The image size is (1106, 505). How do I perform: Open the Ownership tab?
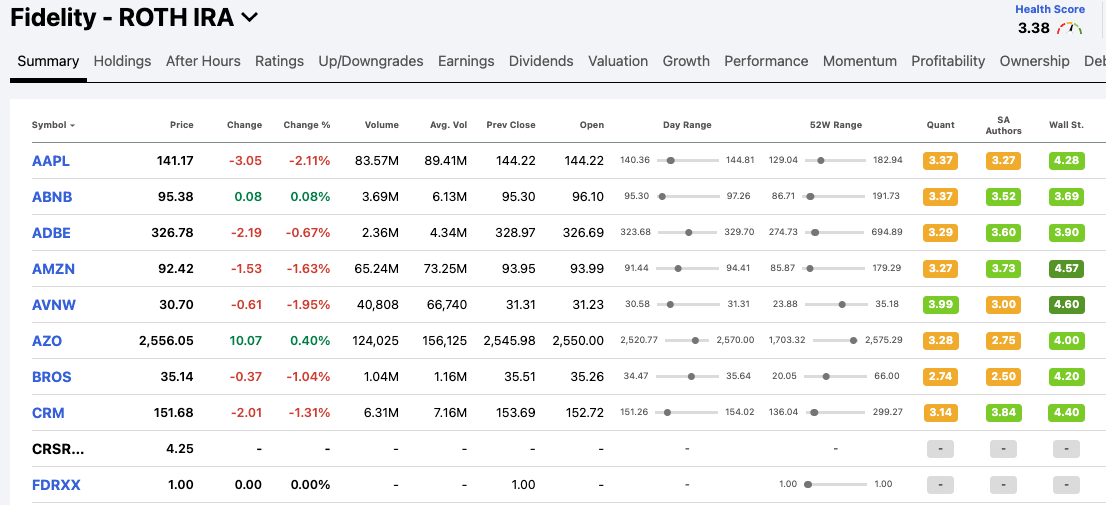click(x=1035, y=61)
